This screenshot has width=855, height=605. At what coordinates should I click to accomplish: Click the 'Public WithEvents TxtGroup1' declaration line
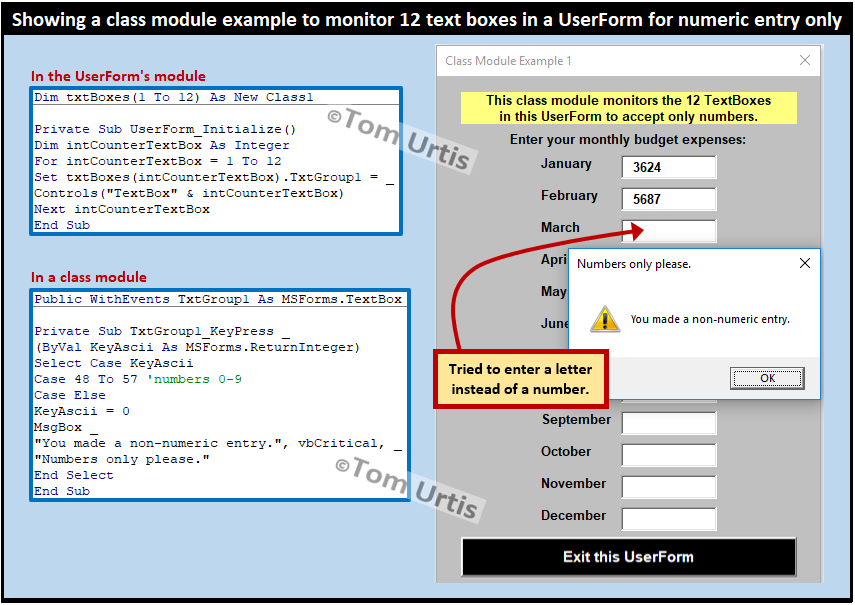point(218,299)
